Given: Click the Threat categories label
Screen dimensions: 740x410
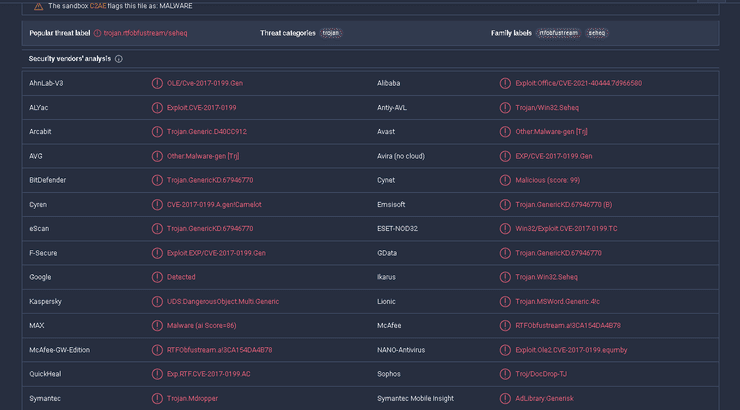Looking at the screenshot, I should point(288,33).
